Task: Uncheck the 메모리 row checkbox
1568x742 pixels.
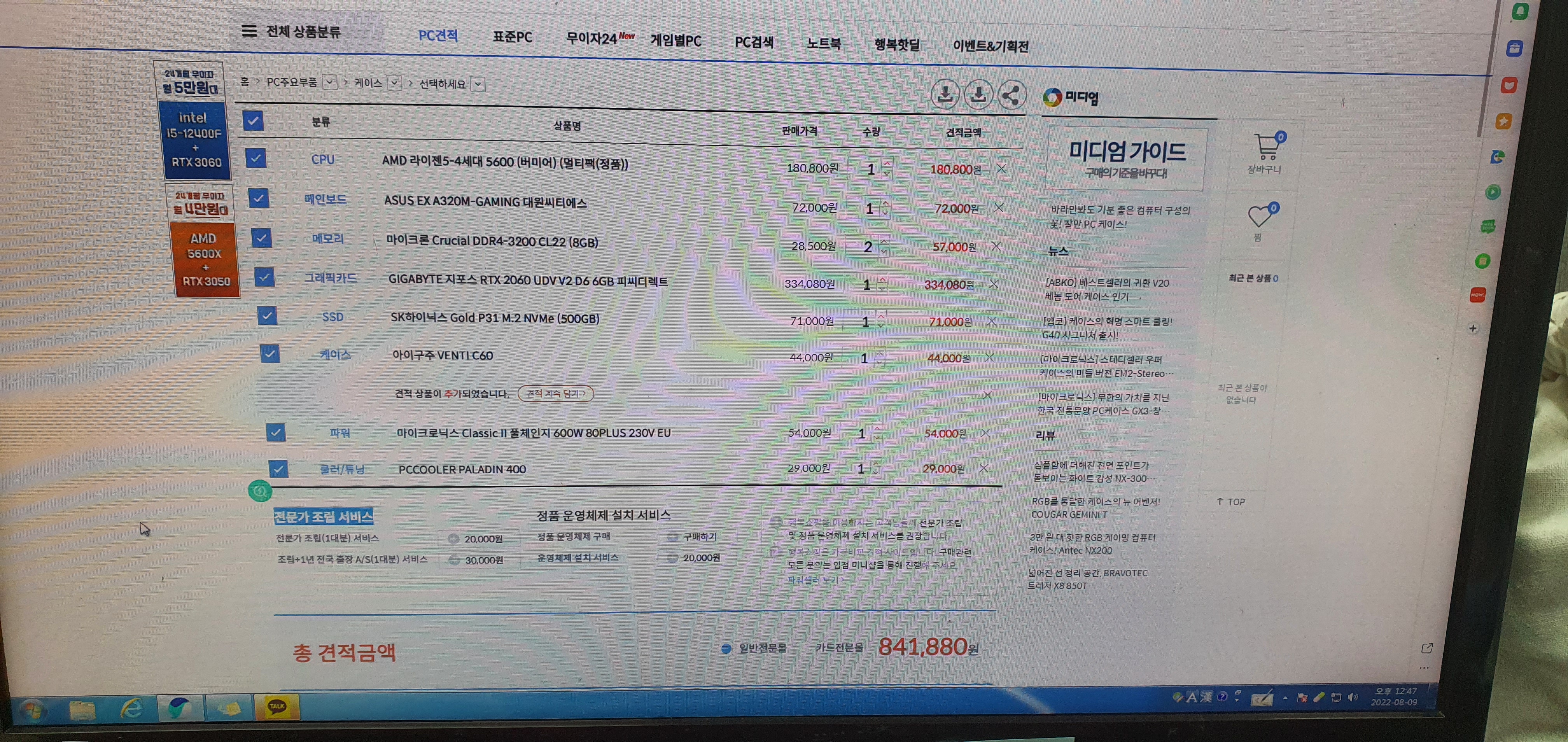Action: [x=261, y=237]
